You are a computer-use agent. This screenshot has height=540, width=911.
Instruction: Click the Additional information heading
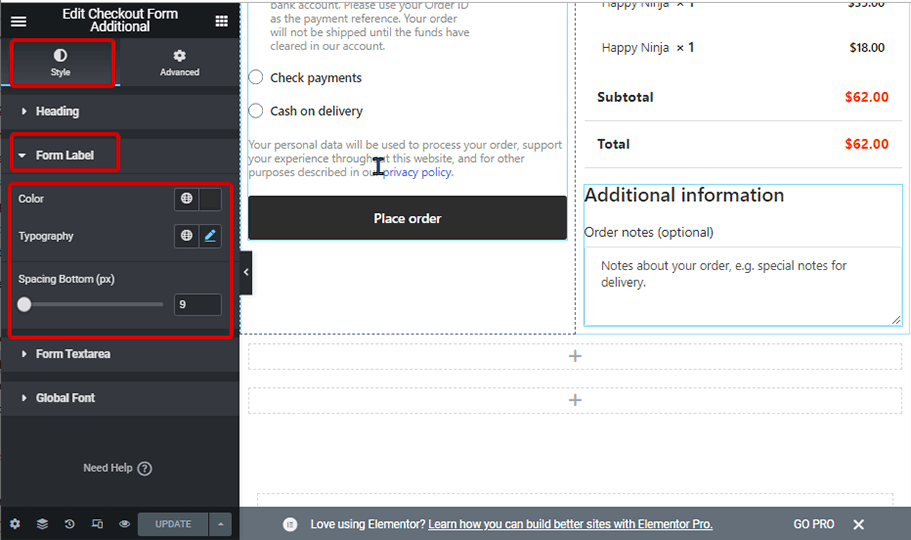point(684,195)
